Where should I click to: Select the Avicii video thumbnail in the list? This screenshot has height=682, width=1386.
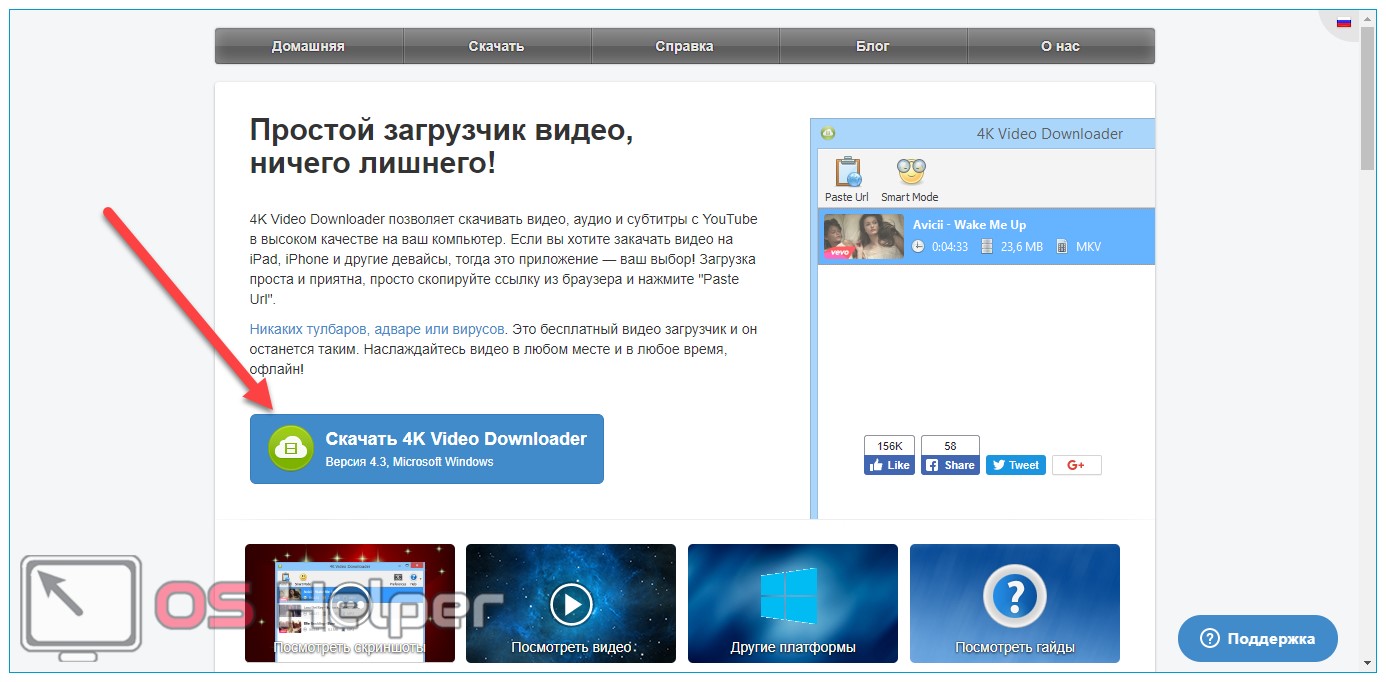coord(864,236)
